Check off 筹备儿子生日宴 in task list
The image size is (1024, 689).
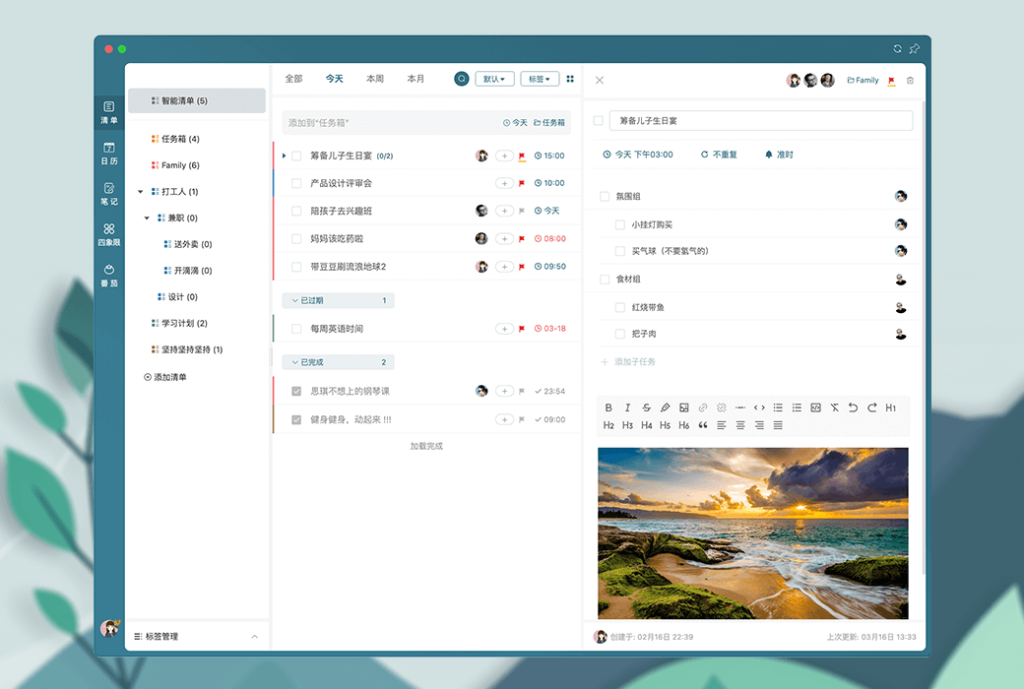click(x=296, y=156)
